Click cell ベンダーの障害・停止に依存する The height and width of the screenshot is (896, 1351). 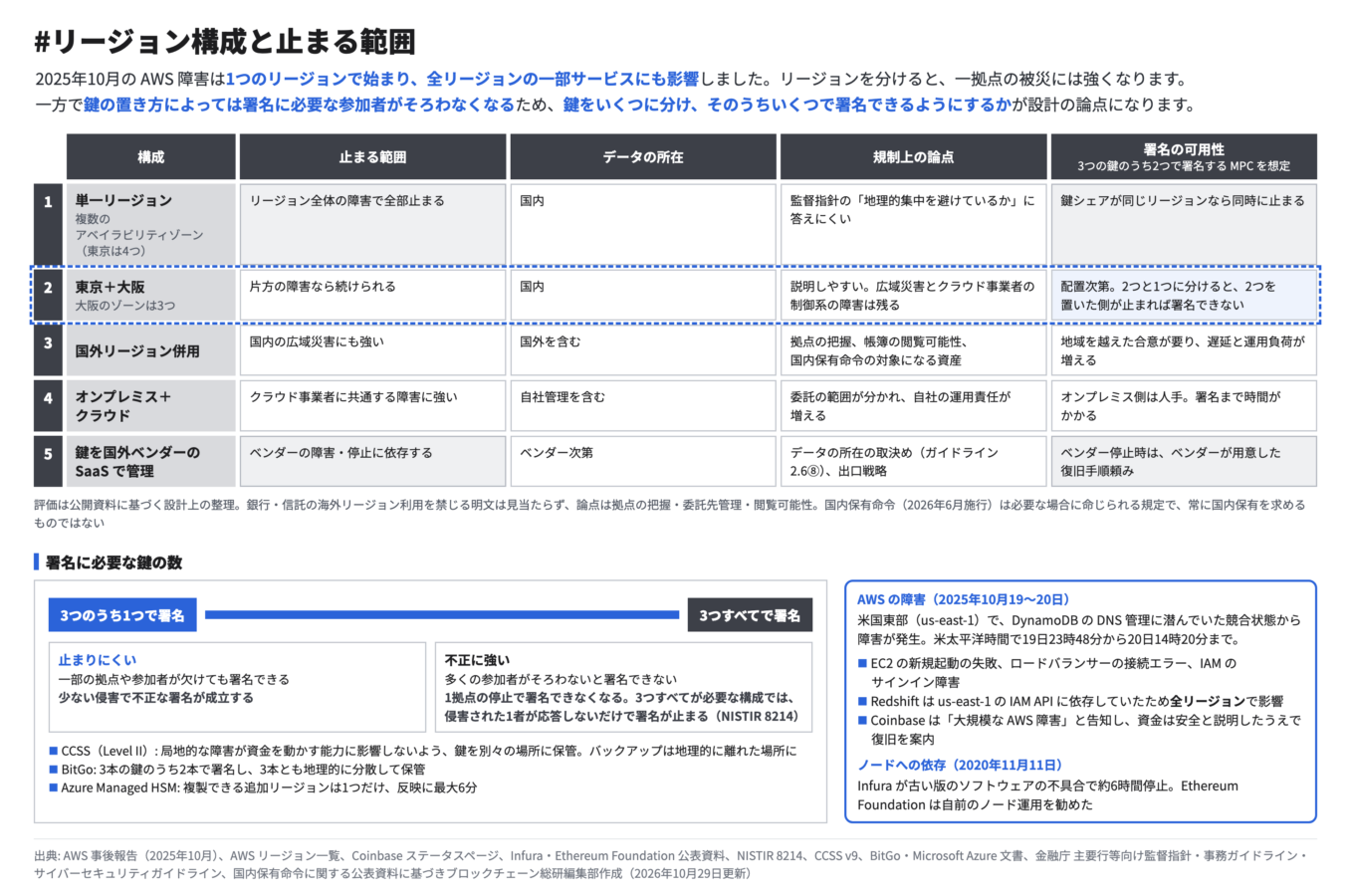372,461
